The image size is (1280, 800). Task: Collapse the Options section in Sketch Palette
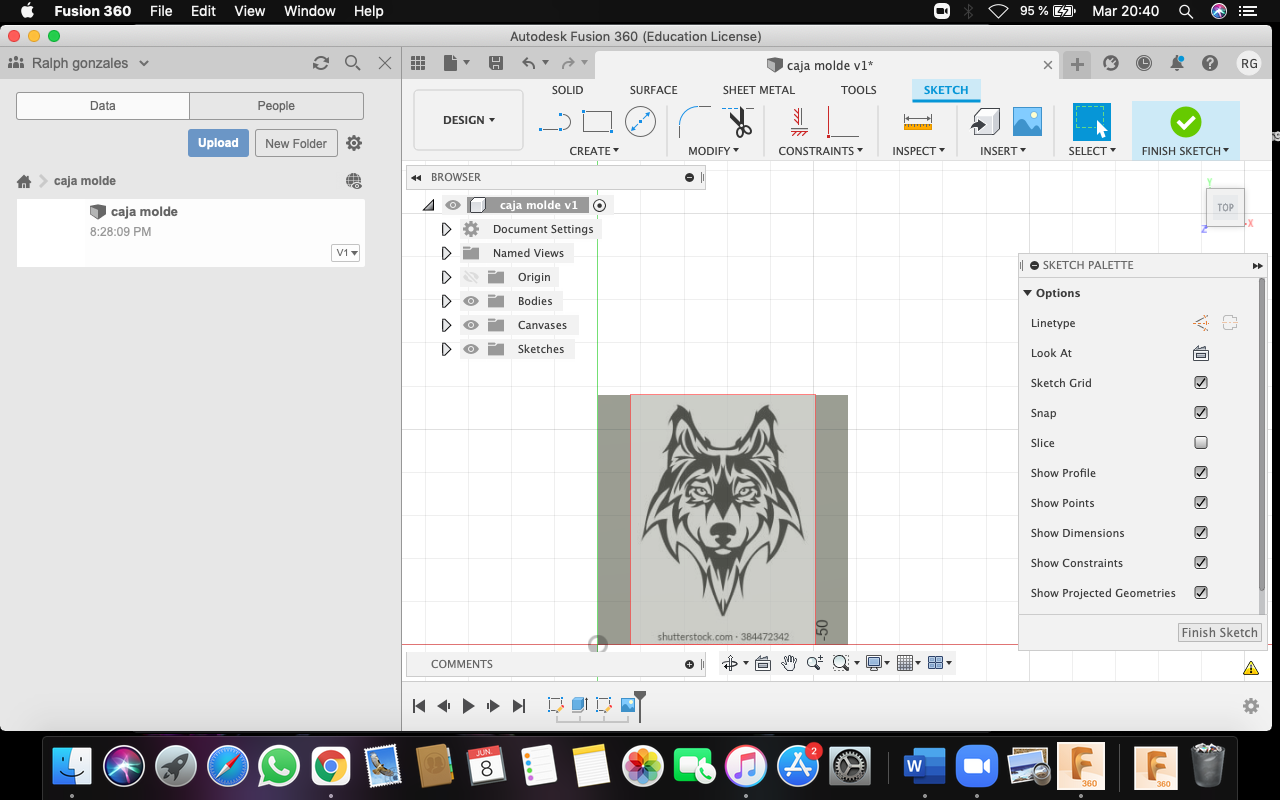point(1028,293)
